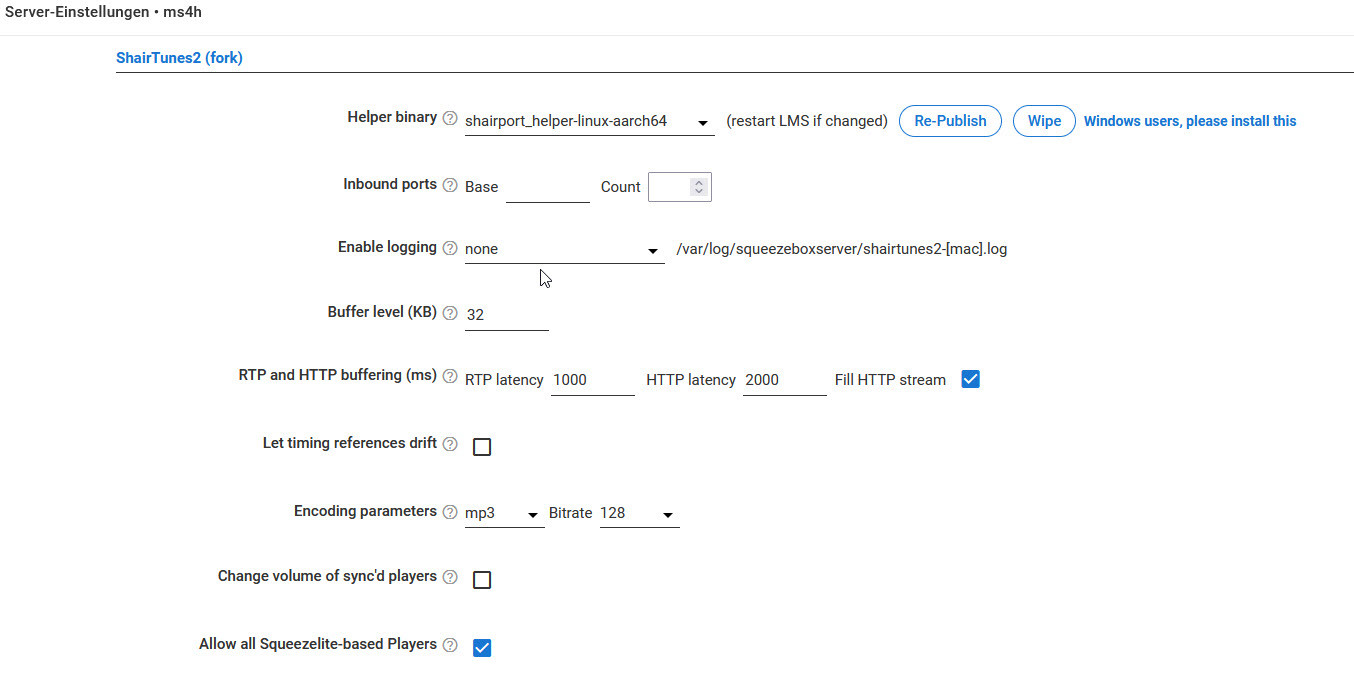The height and width of the screenshot is (680, 1354).
Task: Click help icon beside Enable logging
Action: [x=450, y=248]
